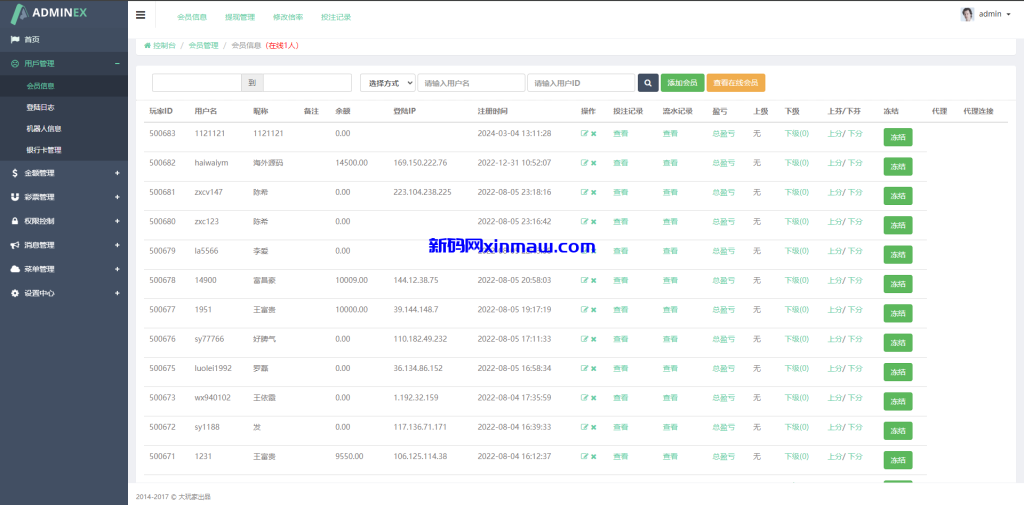Click edit pencil icon for user haiwalym
This screenshot has width=1024, height=505.
coord(584,163)
